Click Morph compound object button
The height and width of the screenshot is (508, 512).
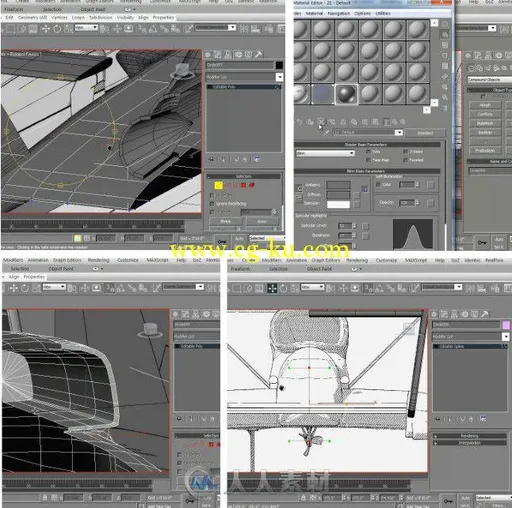click(x=485, y=105)
